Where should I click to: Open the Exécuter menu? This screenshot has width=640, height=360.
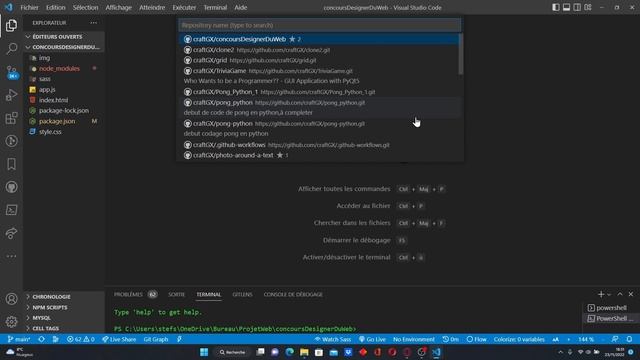coord(184,7)
